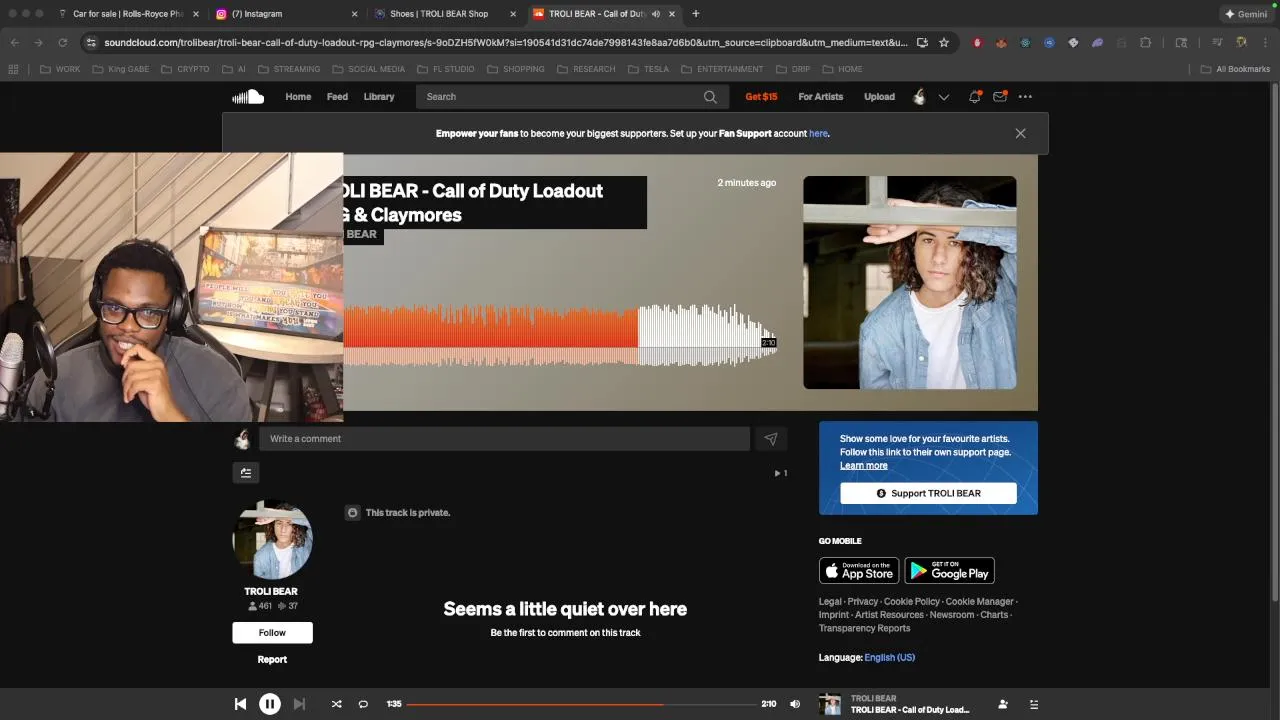Click the queue/related tracks icon below comment box
This screenshot has width=1280, height=720.
click(x=246, y=473)
